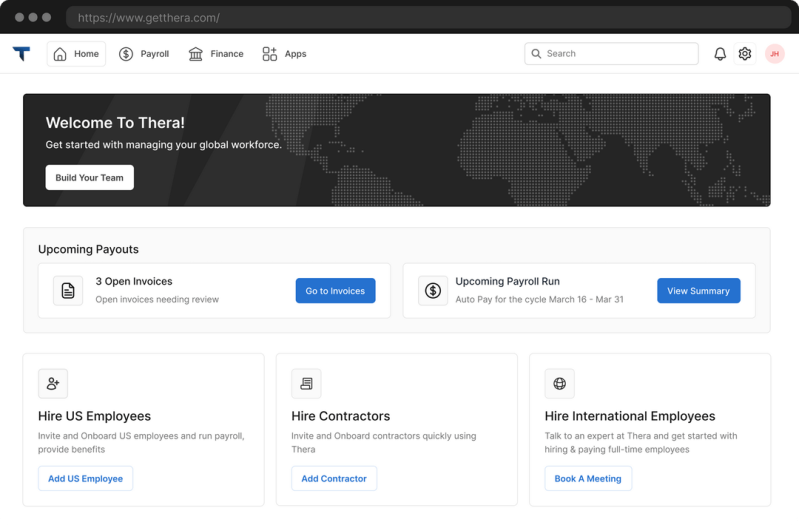This screenshot has height=525, width=799.
Task: Click the receipt icon above Hire Contractors
Action: pyautogui.click(x=306, y=383)
